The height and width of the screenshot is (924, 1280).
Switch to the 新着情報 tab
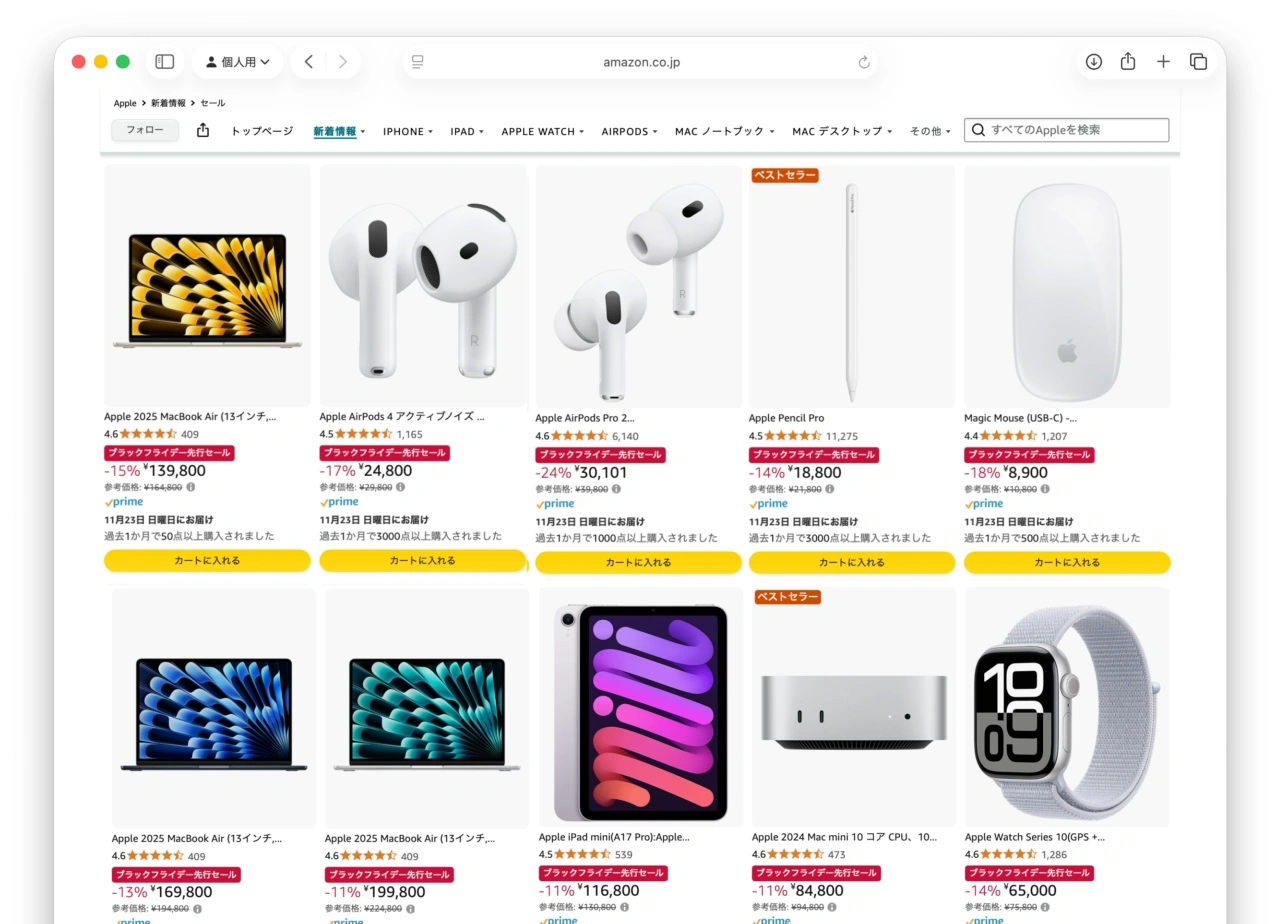(334, 131)
